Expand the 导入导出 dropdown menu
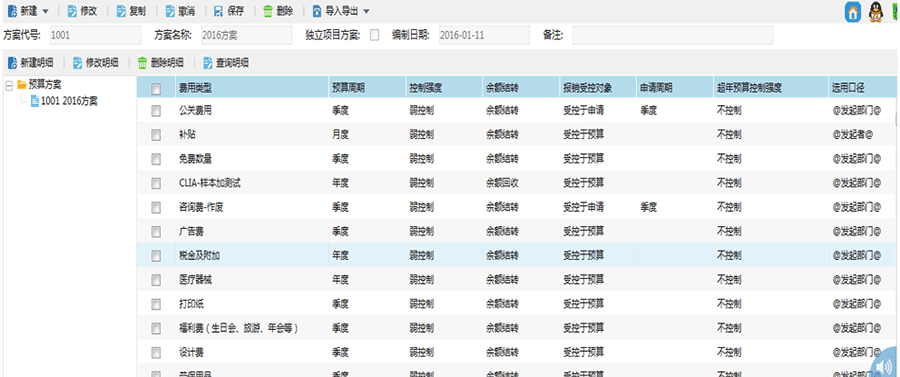 (366, 11)
